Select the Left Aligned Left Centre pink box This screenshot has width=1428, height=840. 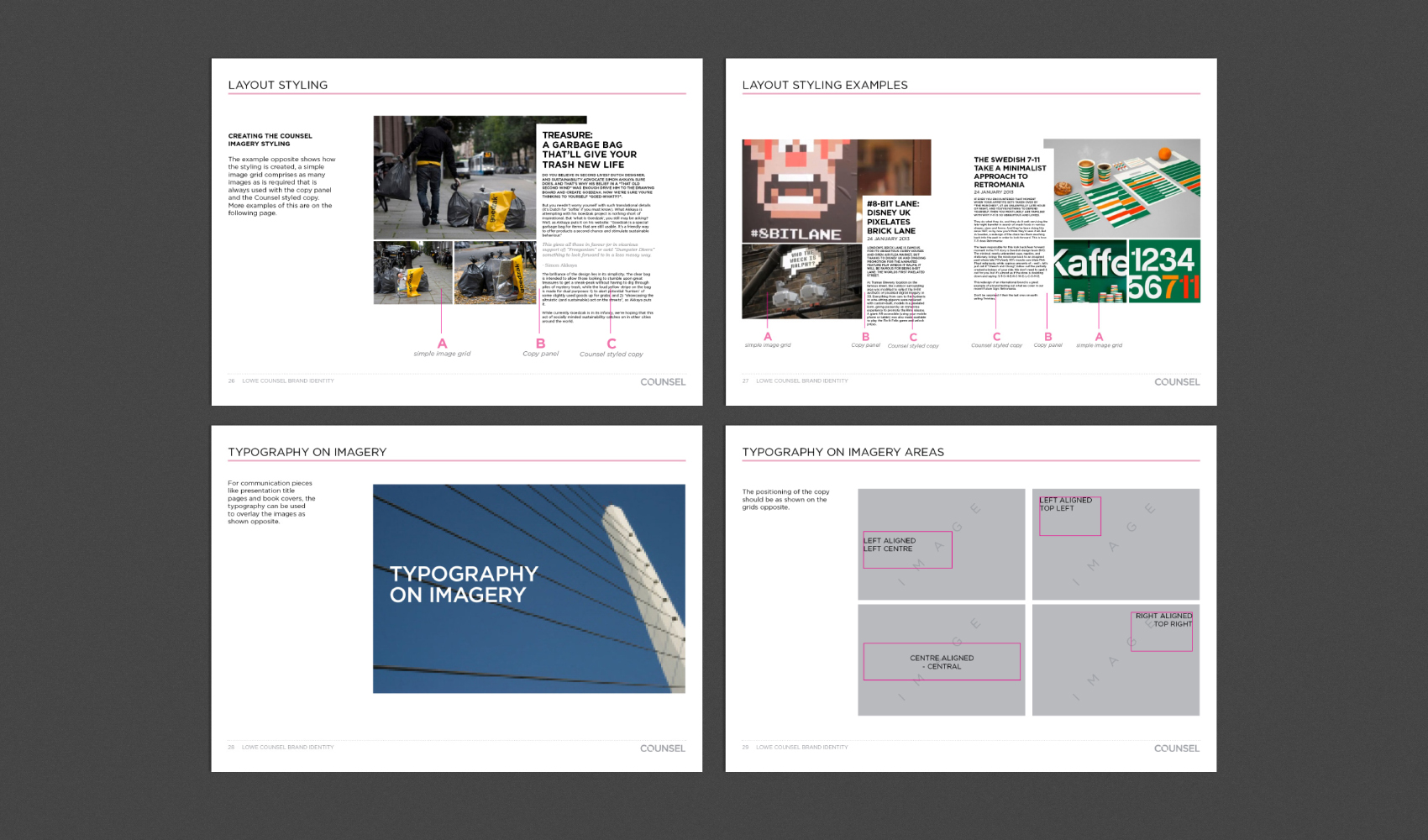[906, 549]
